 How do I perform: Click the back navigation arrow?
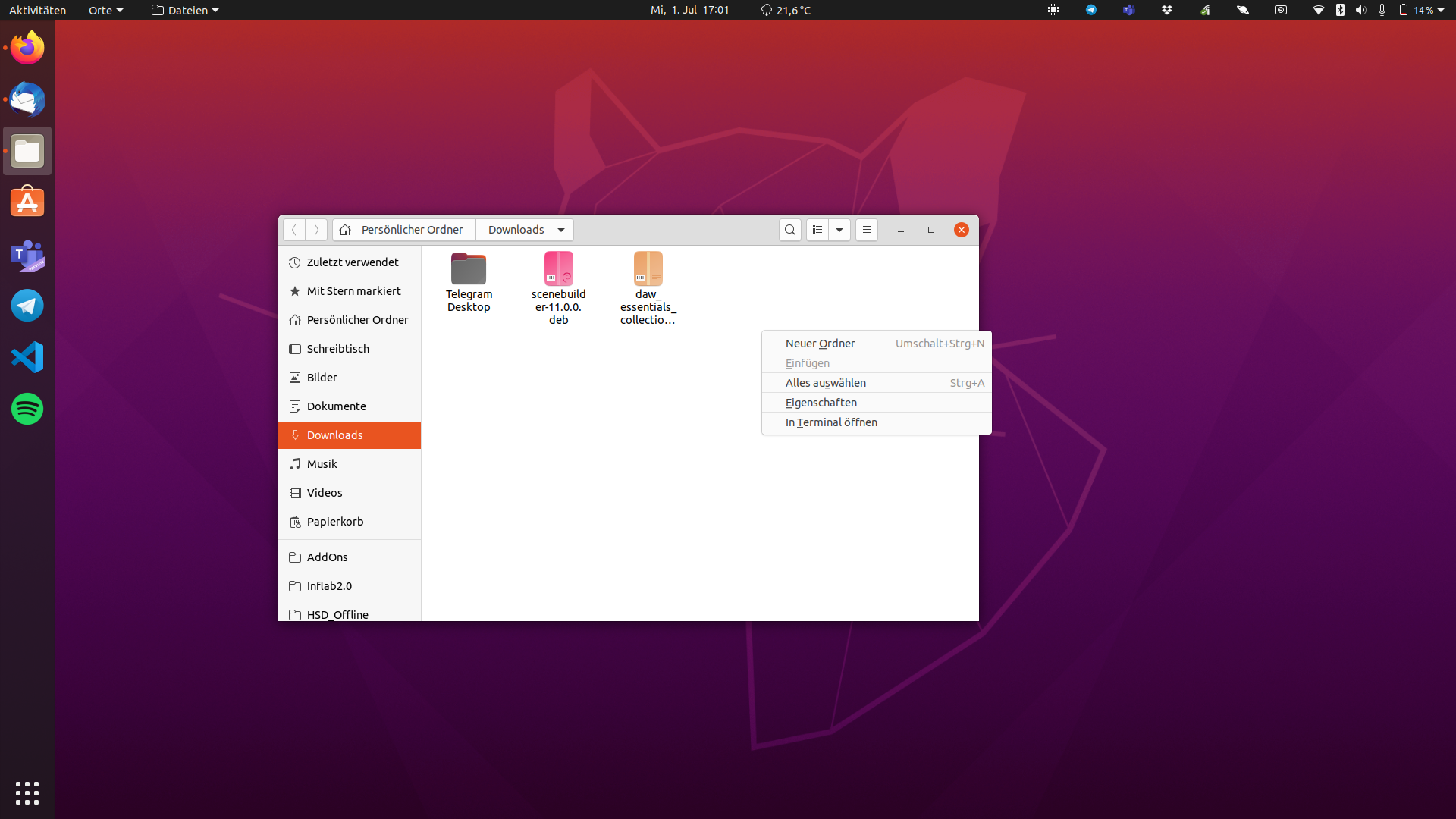pyautogui.click(x=294, y=230)
